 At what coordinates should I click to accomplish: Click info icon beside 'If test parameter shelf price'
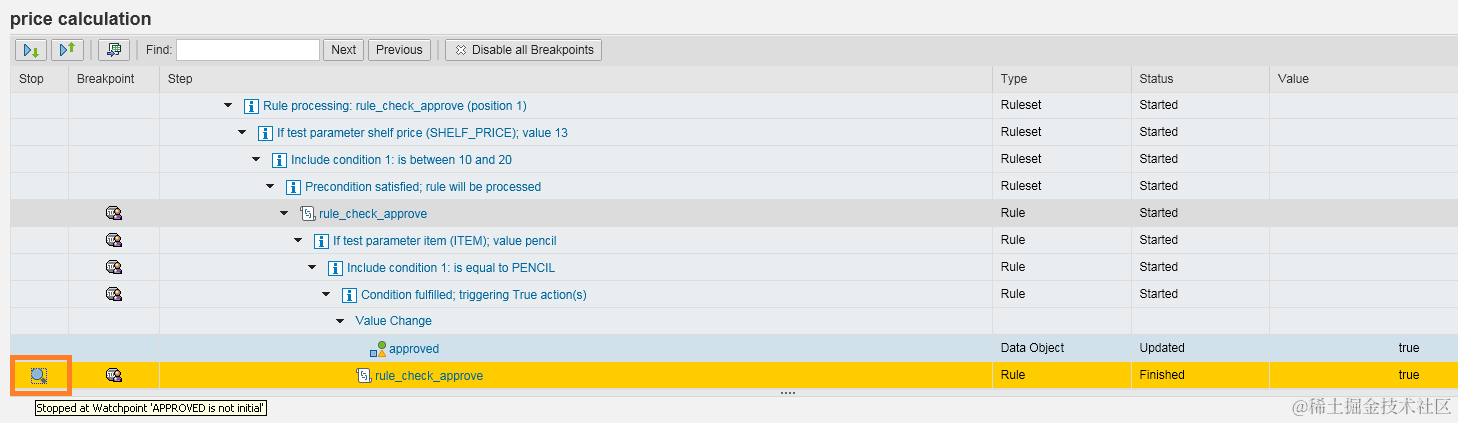point(266,133)
